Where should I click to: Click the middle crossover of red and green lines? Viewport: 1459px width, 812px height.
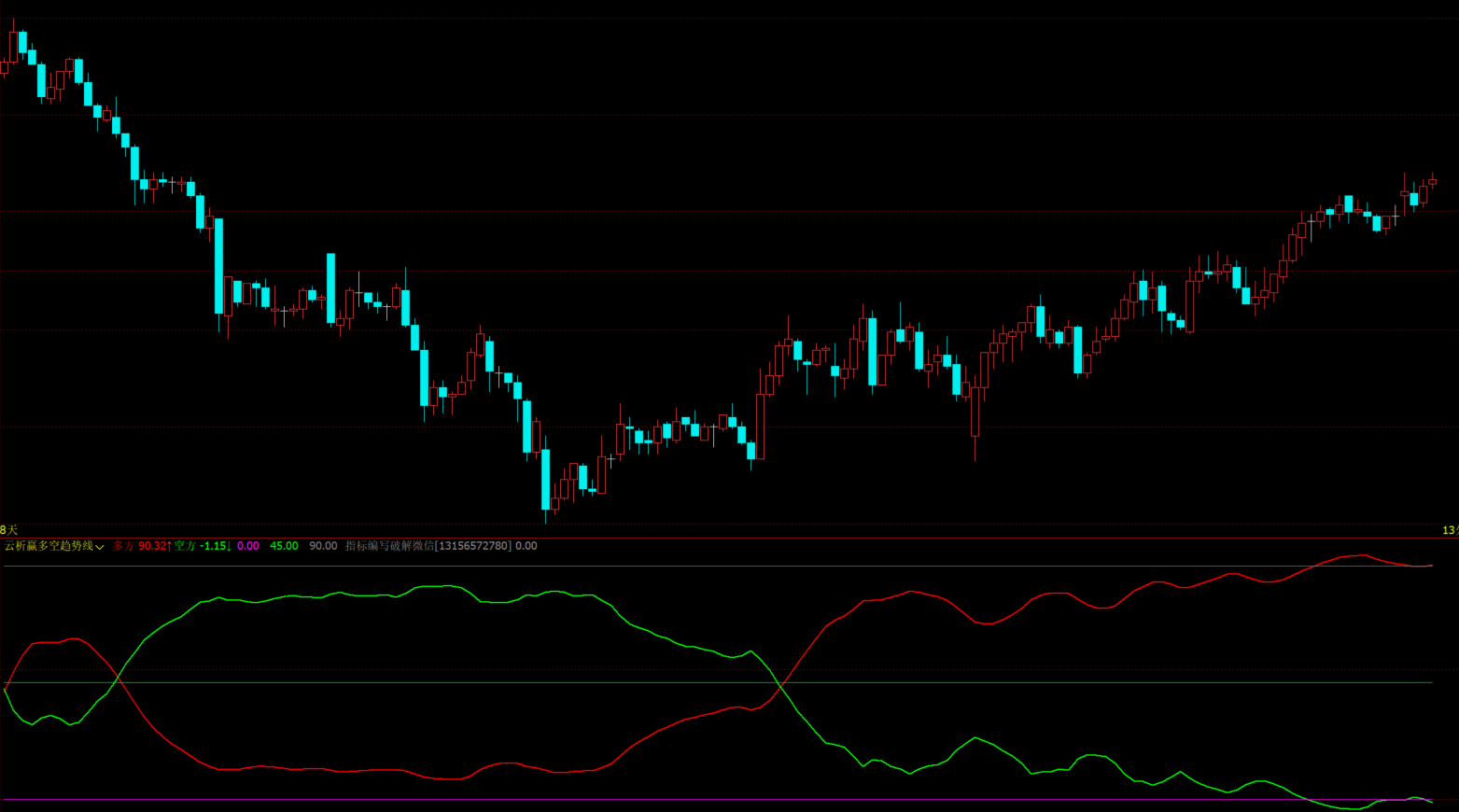tap(780, 685)
